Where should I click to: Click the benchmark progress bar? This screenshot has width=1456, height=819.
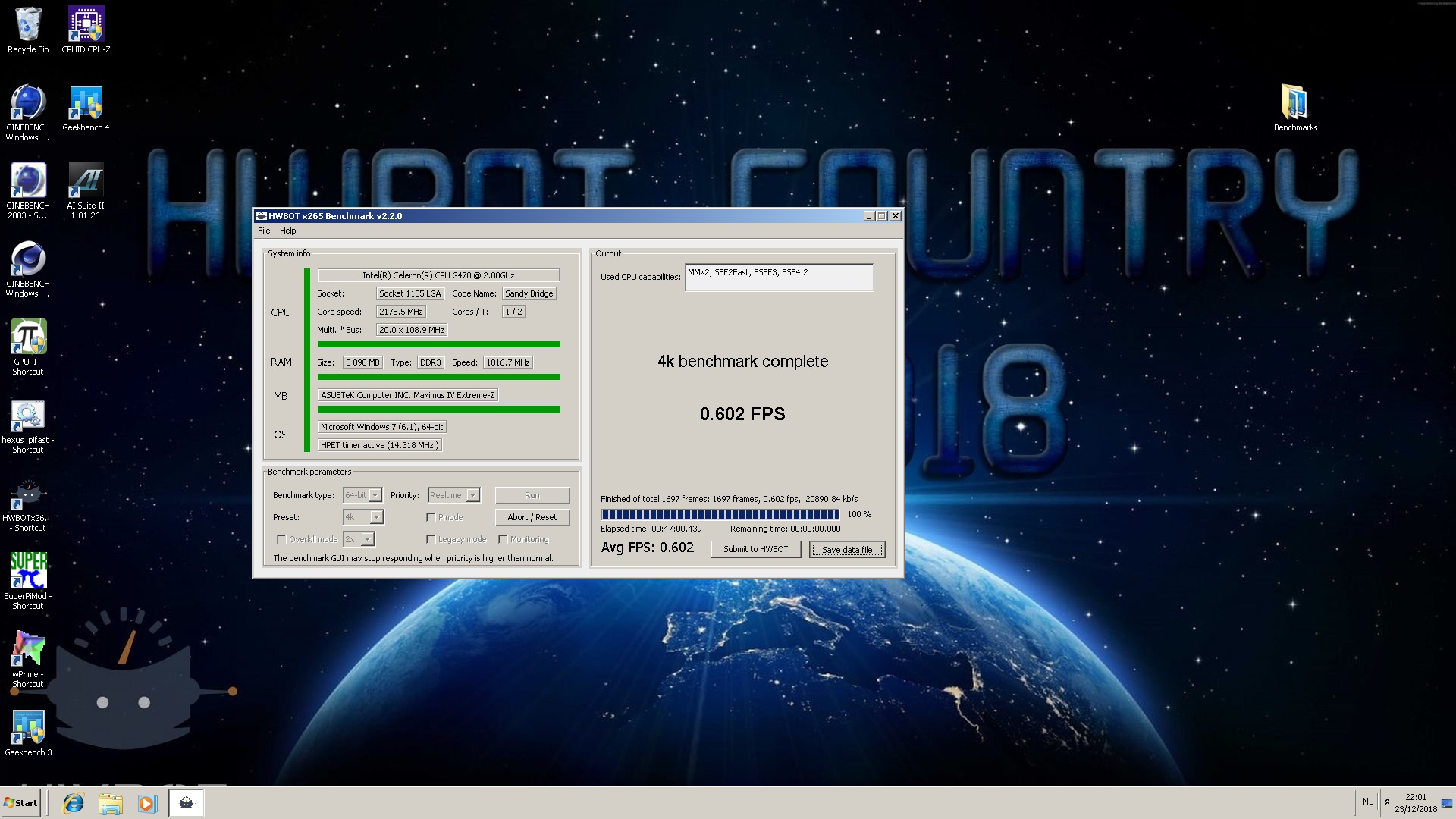[x=720, y=514]
